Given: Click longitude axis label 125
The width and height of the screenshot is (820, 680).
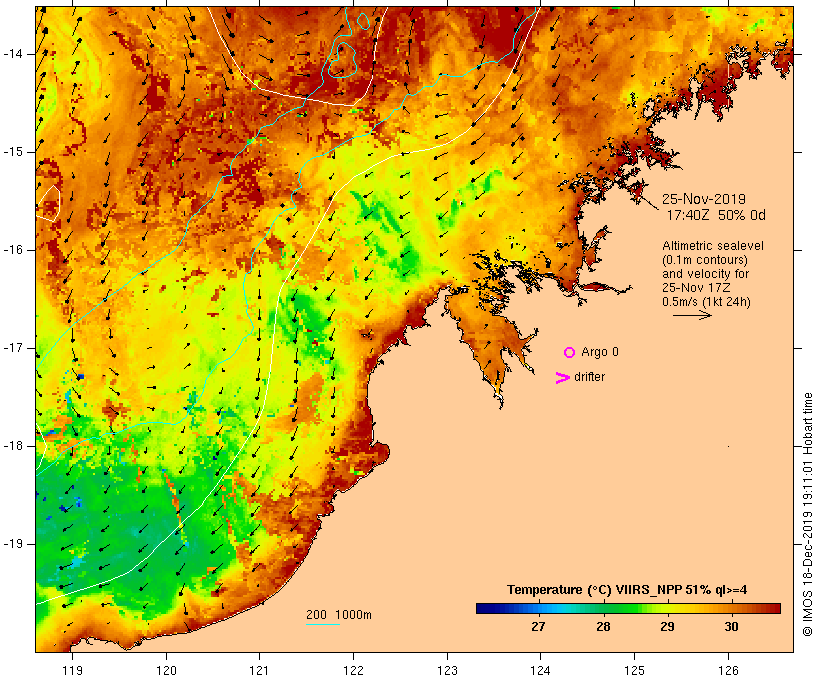Looking at the screenshot, I should (x=635, y=670).
